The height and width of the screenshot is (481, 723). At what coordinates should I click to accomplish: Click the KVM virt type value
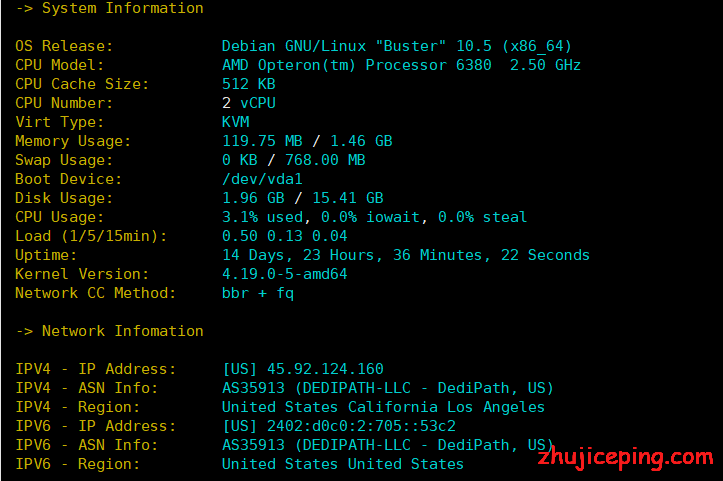tap(236, 122)
